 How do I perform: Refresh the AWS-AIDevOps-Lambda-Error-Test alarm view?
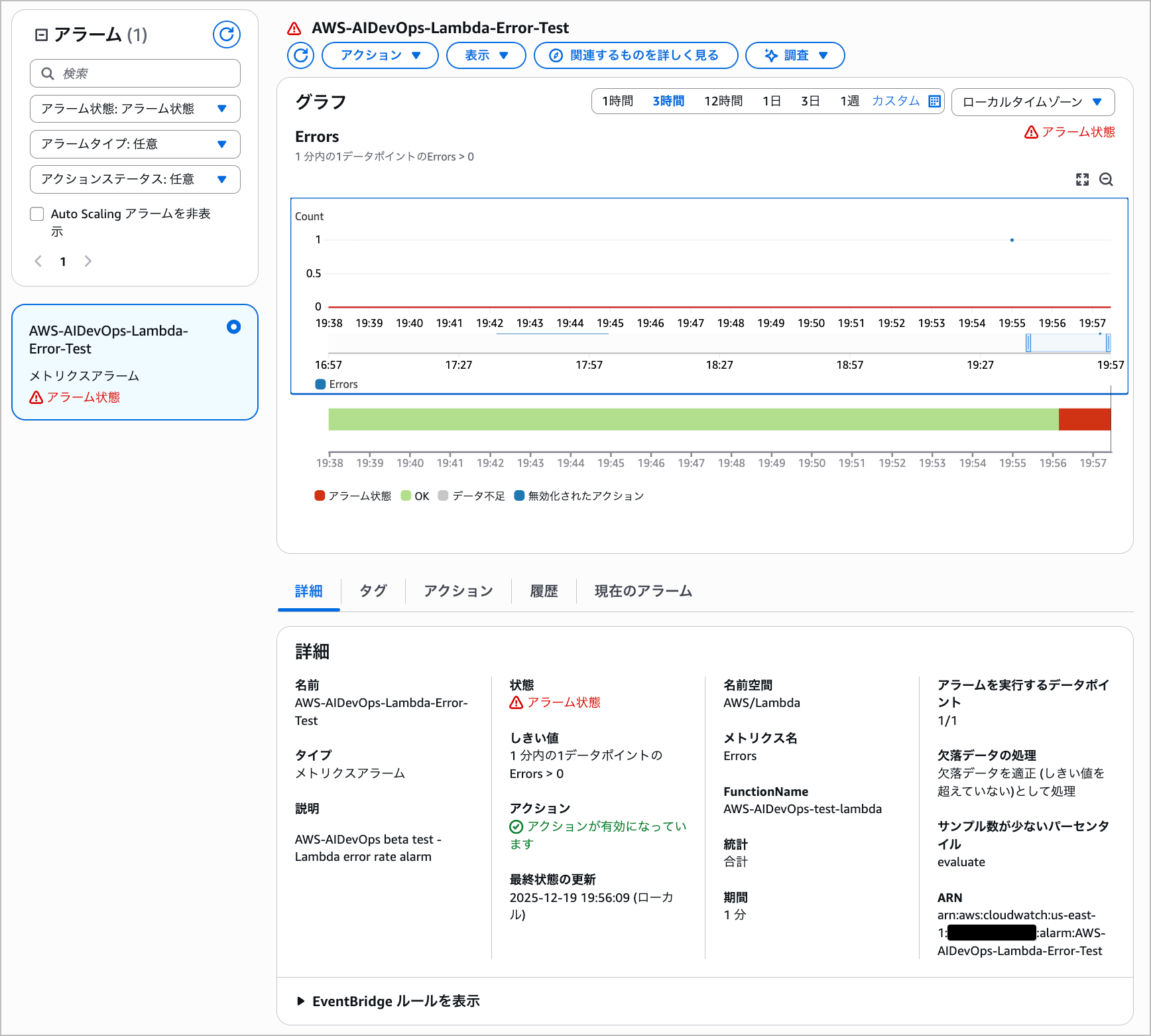coord(300,55)
